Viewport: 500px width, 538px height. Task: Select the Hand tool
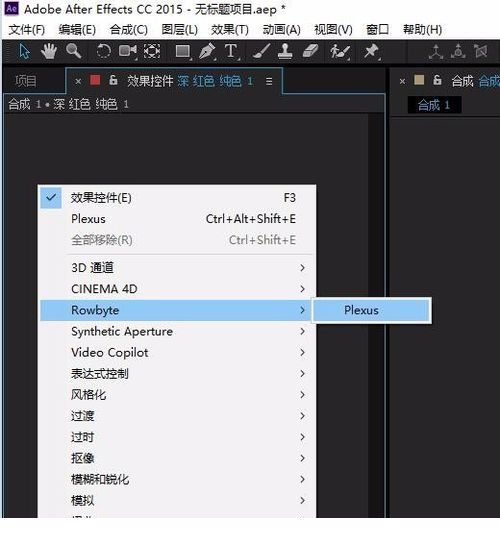tap(49, 51)
